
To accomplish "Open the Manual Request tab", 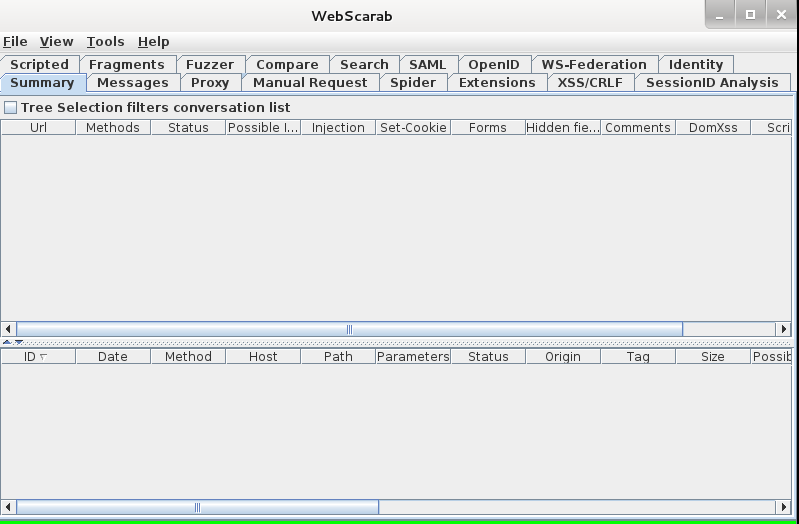I will pyautogui.click(x=310, y=83).
